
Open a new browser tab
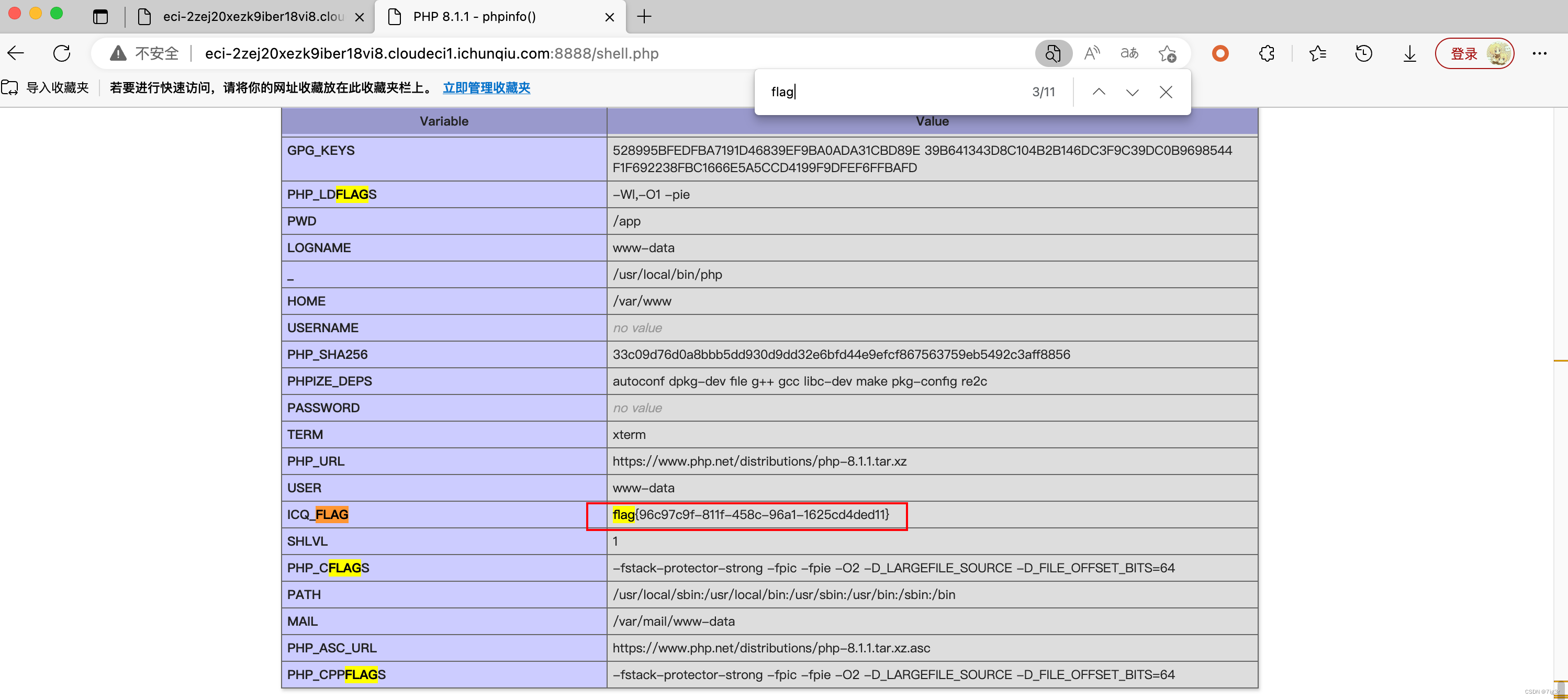[x=644, y=16]
